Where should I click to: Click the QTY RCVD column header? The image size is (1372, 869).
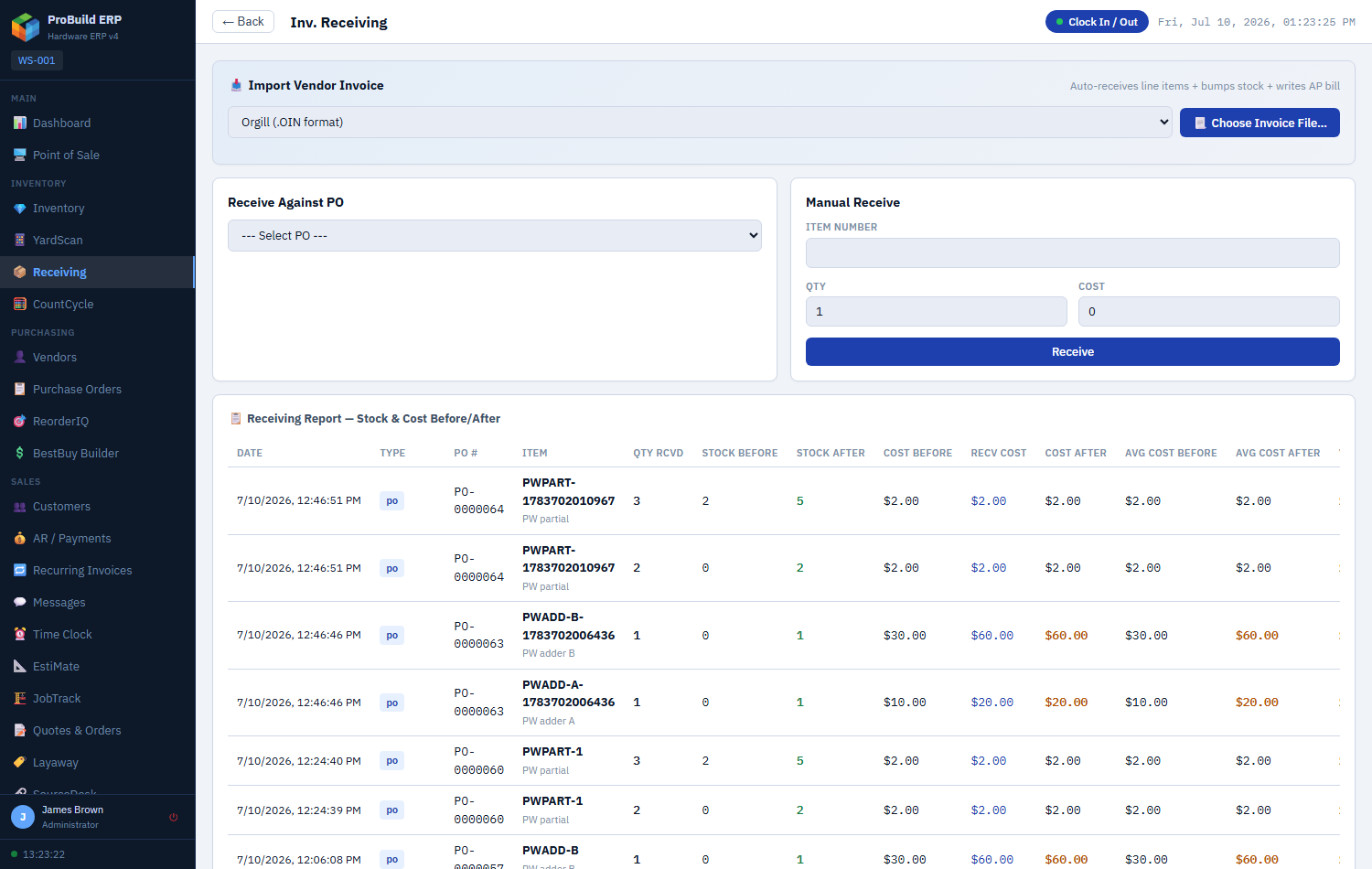pyautogui.click(x=659, y=453)
